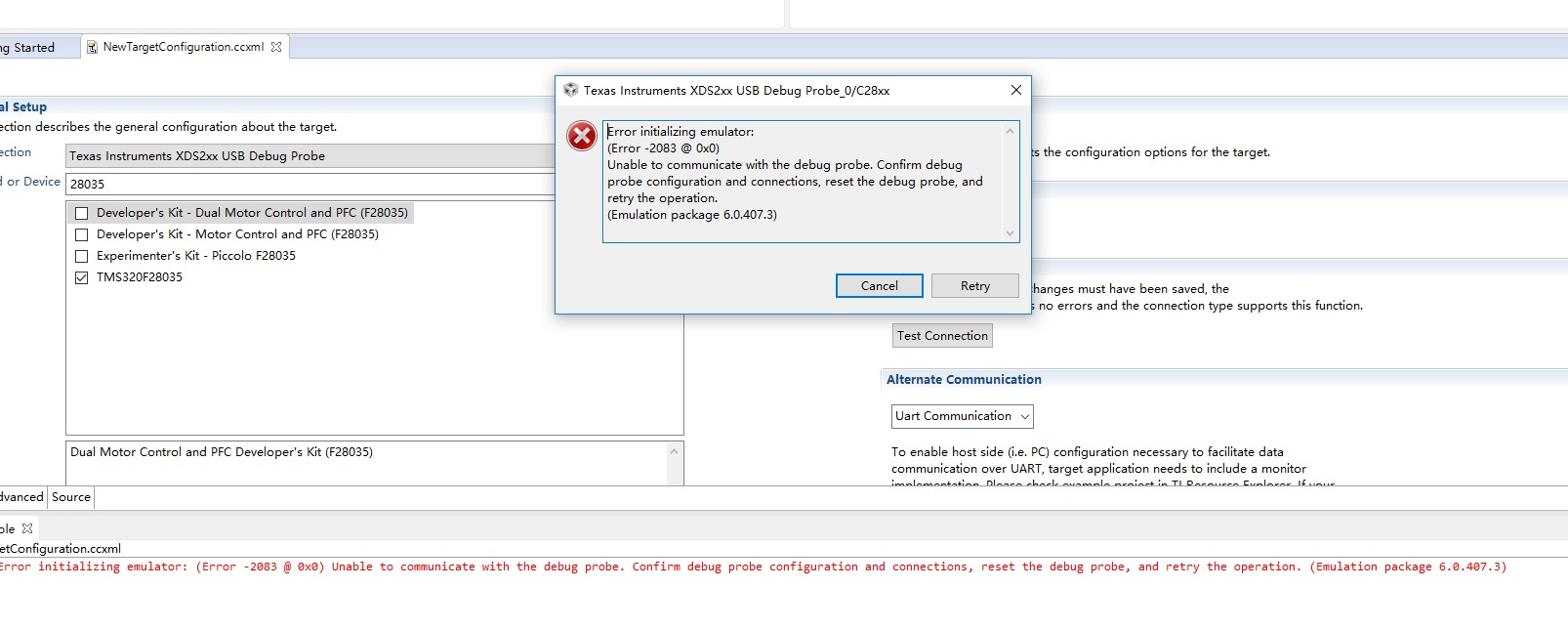Open the Uart Communication dropdown
The image size is (1568, 630).
(x=962, y=416)
